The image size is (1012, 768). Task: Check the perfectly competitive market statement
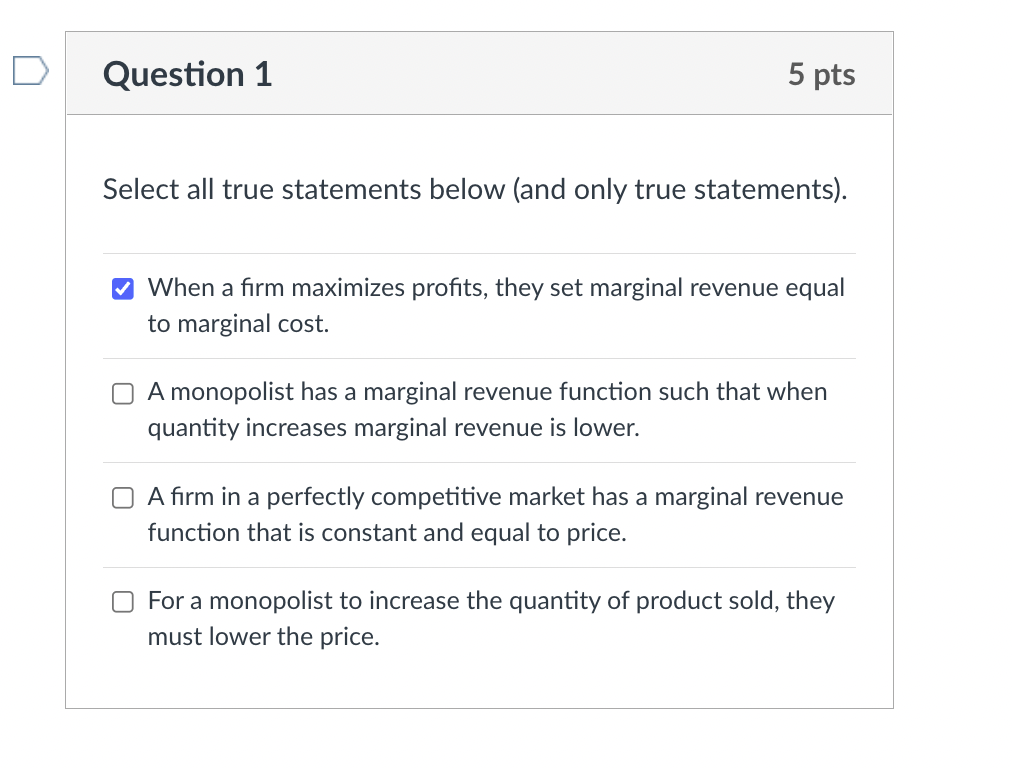[122, 497]
